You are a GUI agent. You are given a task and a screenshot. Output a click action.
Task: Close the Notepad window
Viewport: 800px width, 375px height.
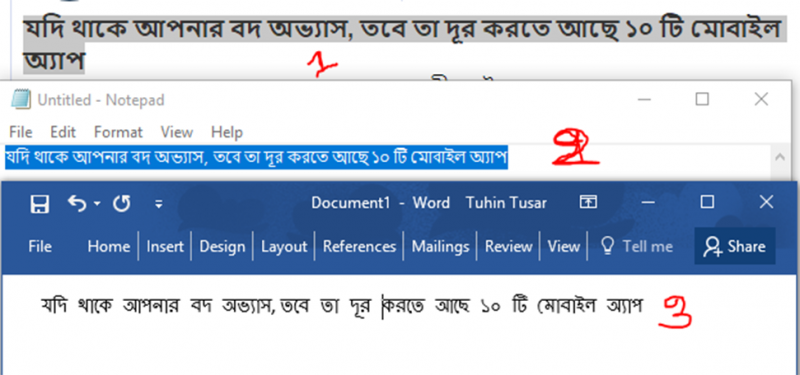click(x=761, y=99)
